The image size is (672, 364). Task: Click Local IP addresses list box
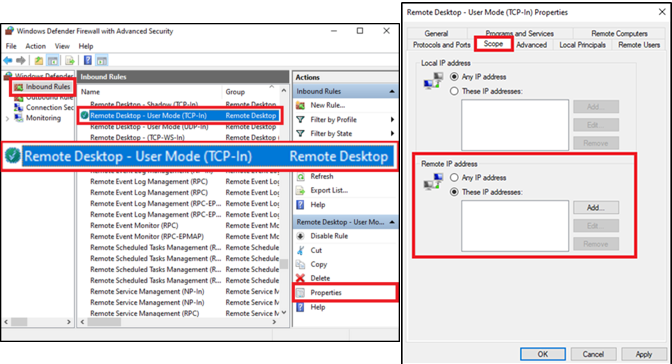pyautogui.click(x=515, y=125)
